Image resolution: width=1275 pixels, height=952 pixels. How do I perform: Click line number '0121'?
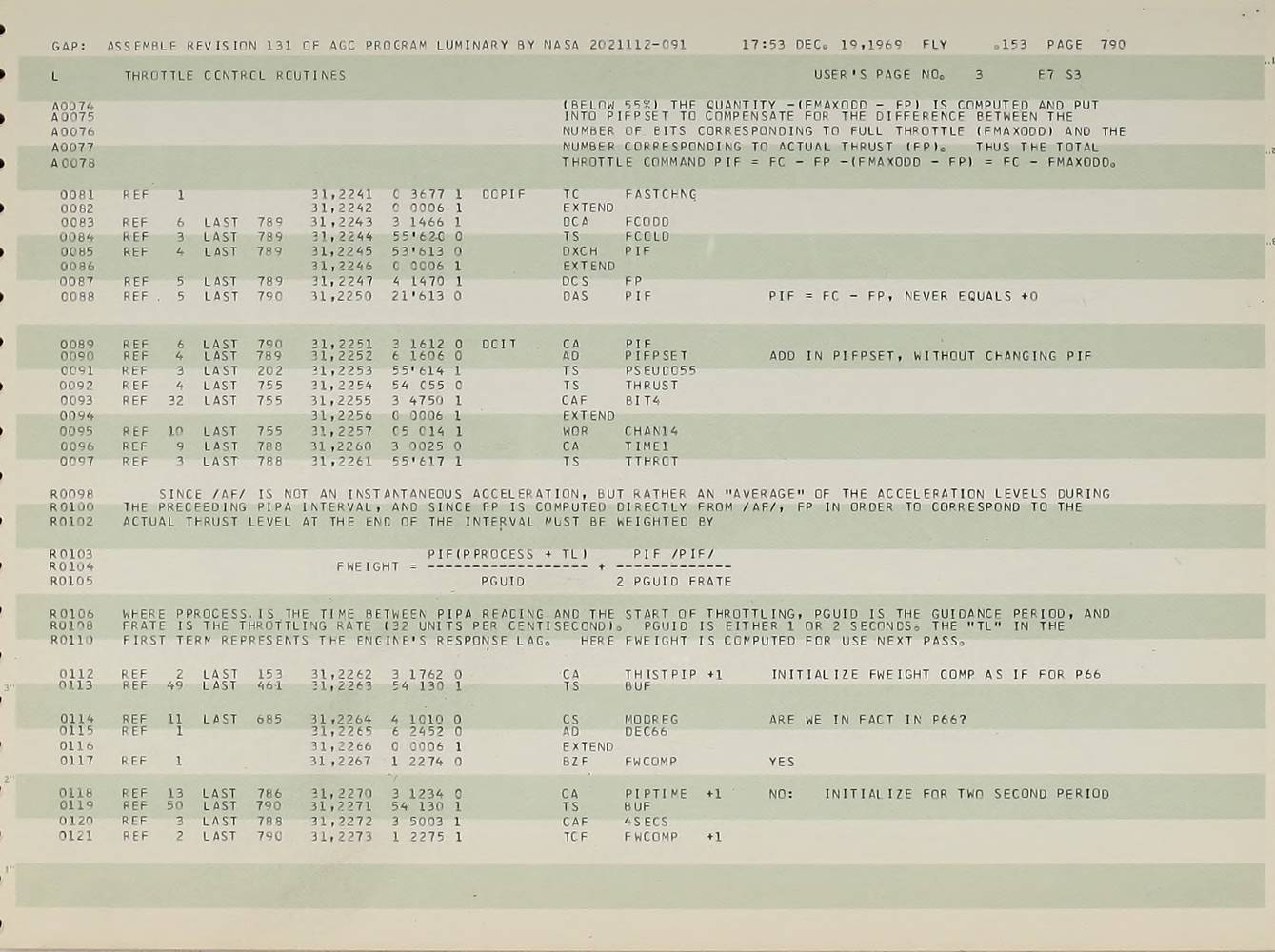(x=77, y=836)
